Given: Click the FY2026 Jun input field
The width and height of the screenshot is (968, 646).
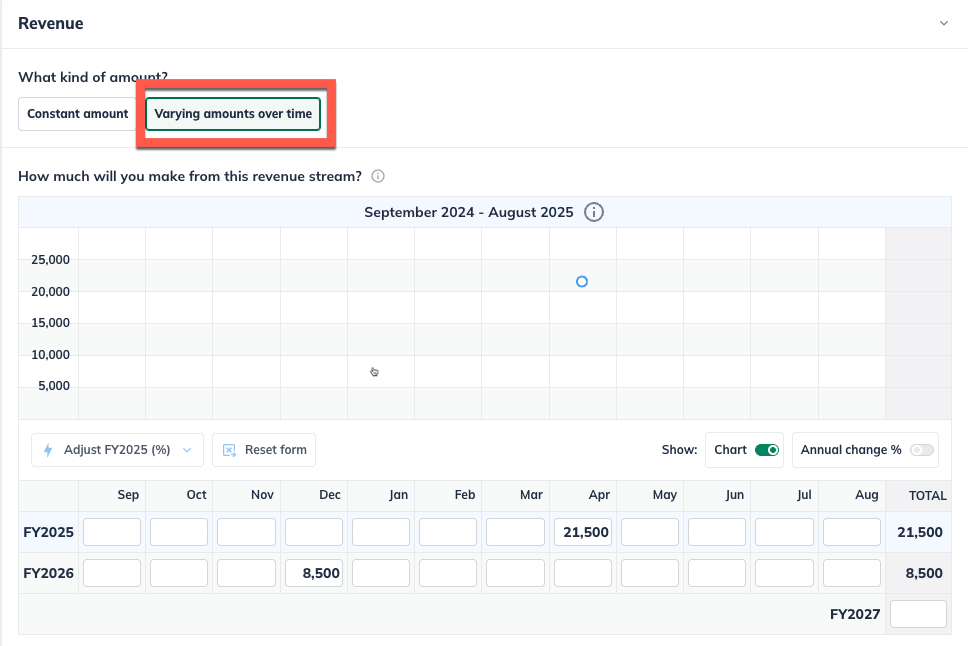Looking at the screenshot, I should (717, 573).
